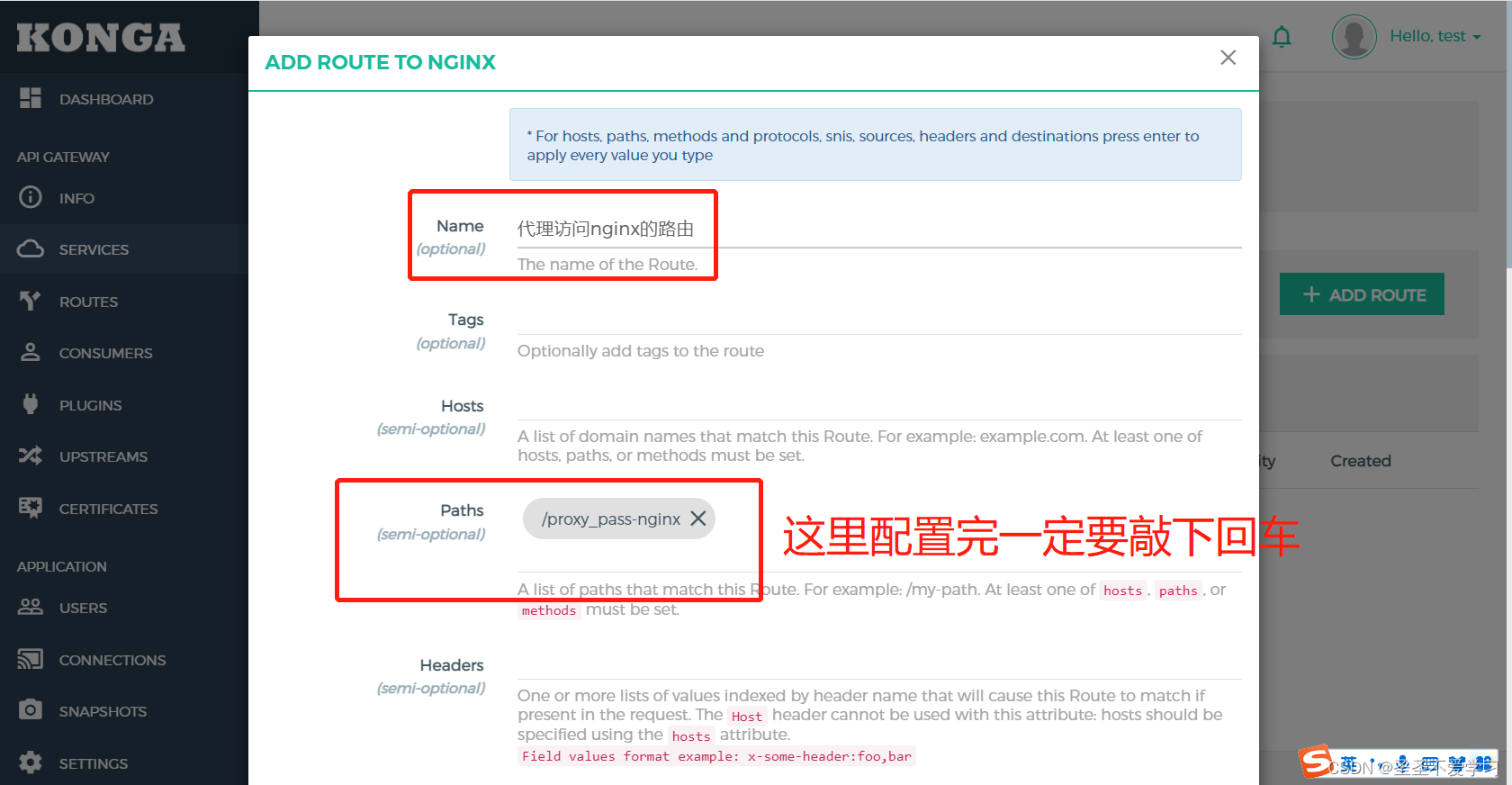
Task: Click the 'Field values format example' code line
Action: [x=716, y=756]
